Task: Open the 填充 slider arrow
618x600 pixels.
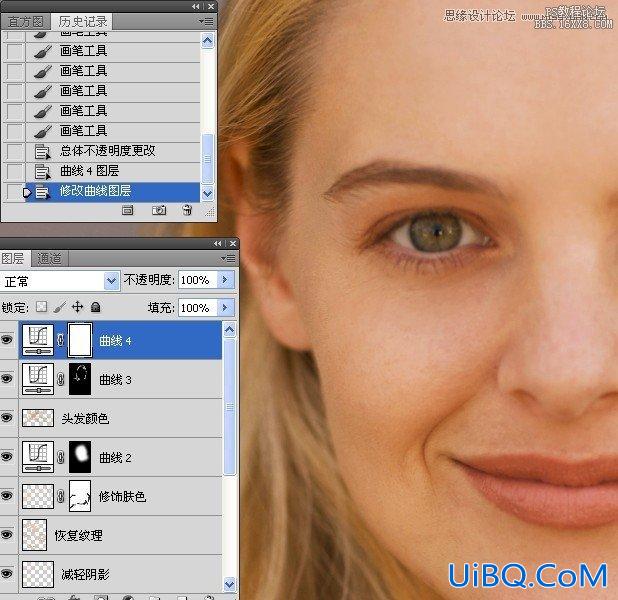Action: [x=226, y=307]
